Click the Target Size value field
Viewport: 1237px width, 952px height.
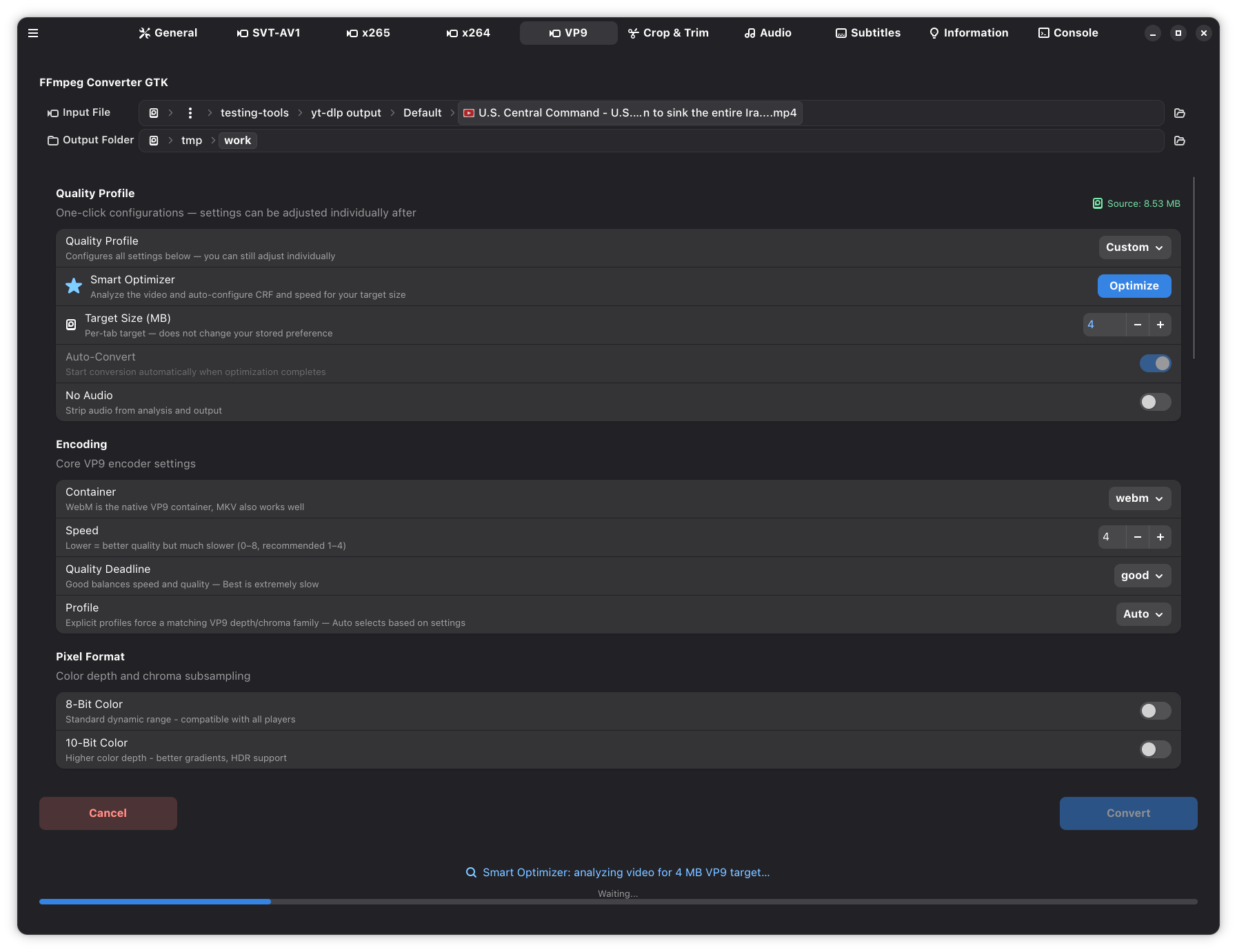1104,325
